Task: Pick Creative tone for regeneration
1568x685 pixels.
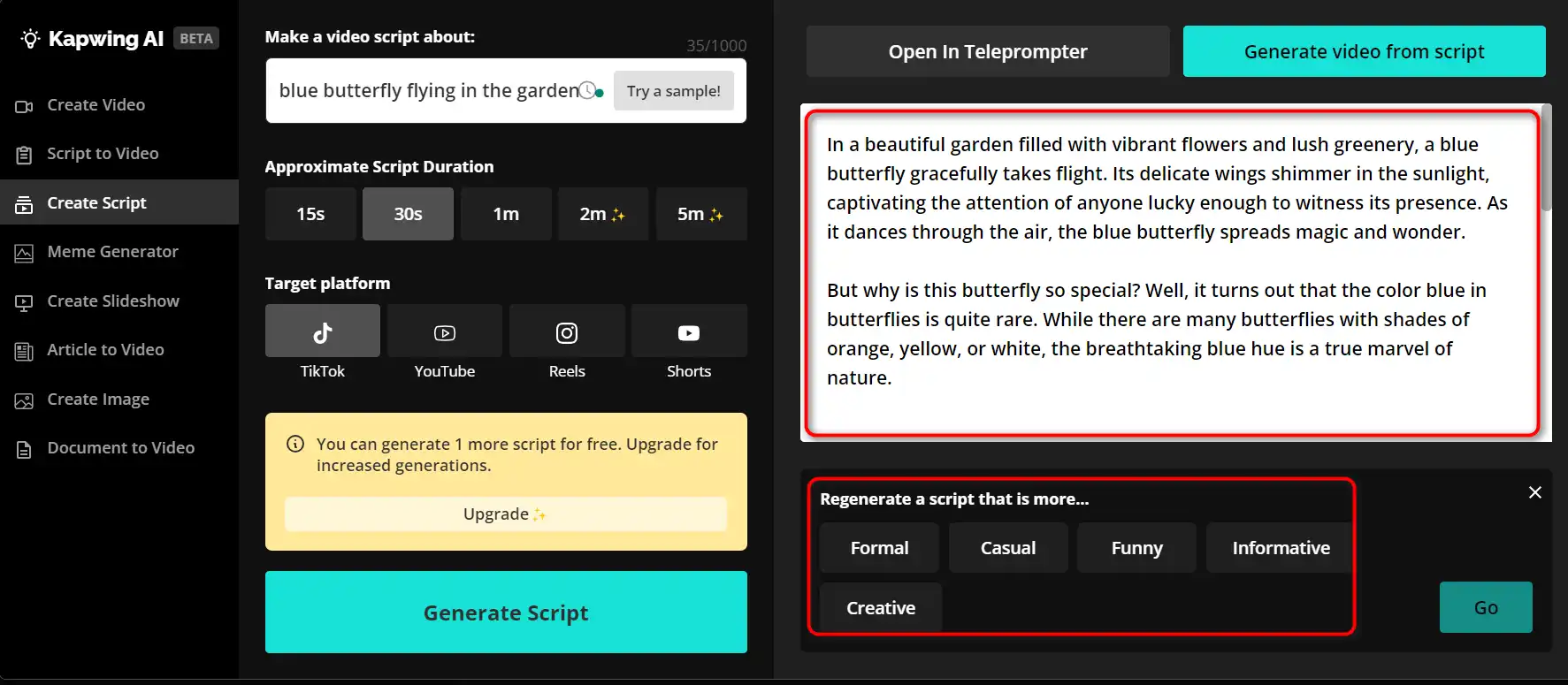Action: pyautogui.click(x=881, y=608)
